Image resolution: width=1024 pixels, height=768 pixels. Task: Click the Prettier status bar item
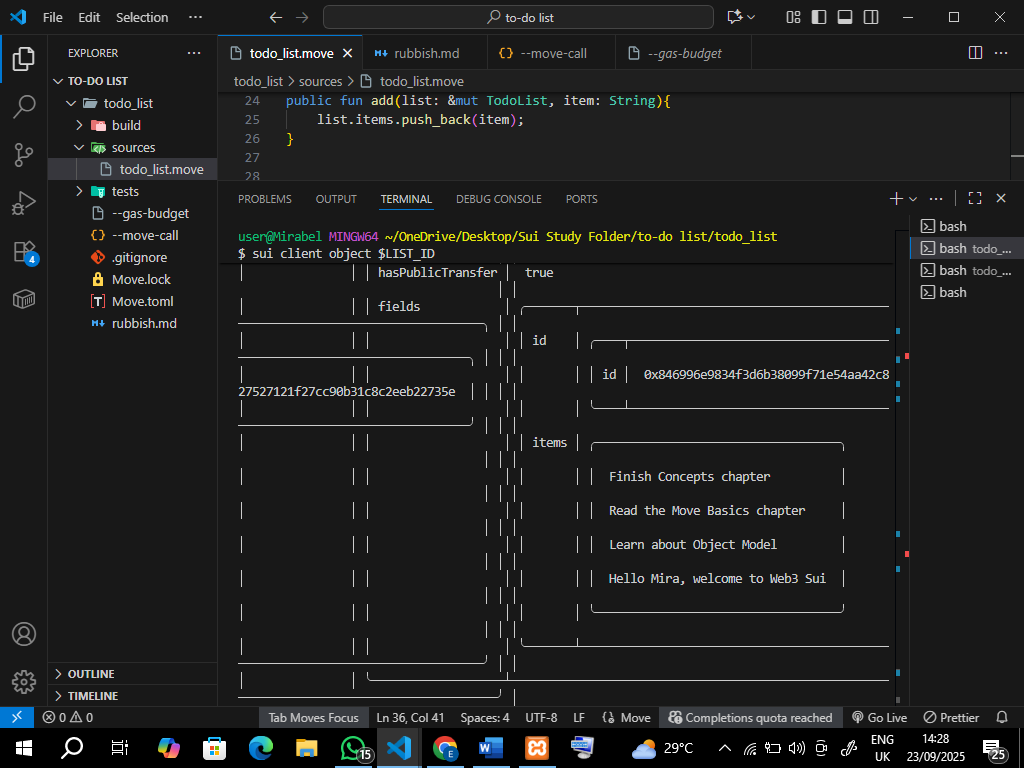[952, 717]
